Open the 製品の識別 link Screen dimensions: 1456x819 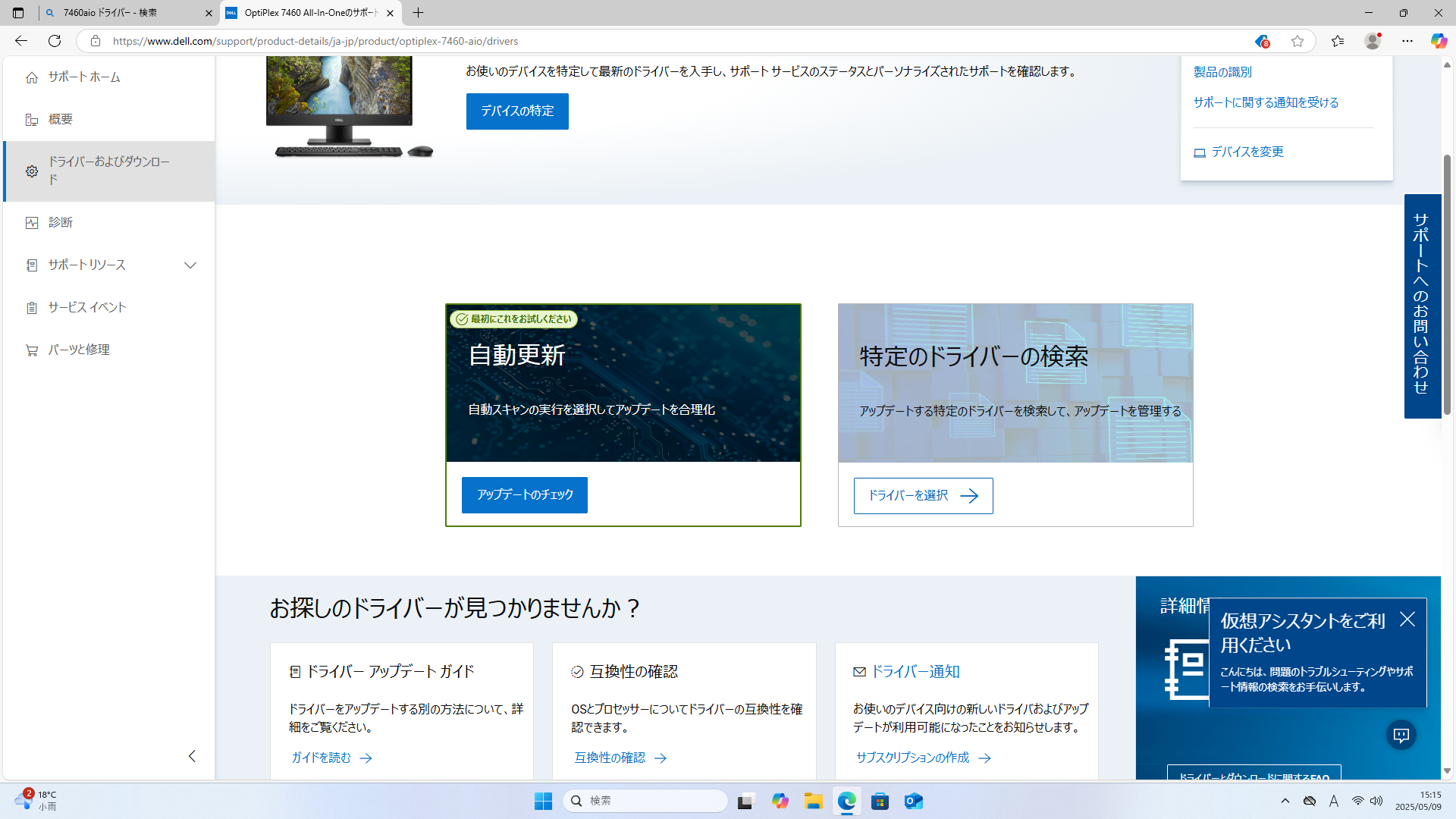1222,72
